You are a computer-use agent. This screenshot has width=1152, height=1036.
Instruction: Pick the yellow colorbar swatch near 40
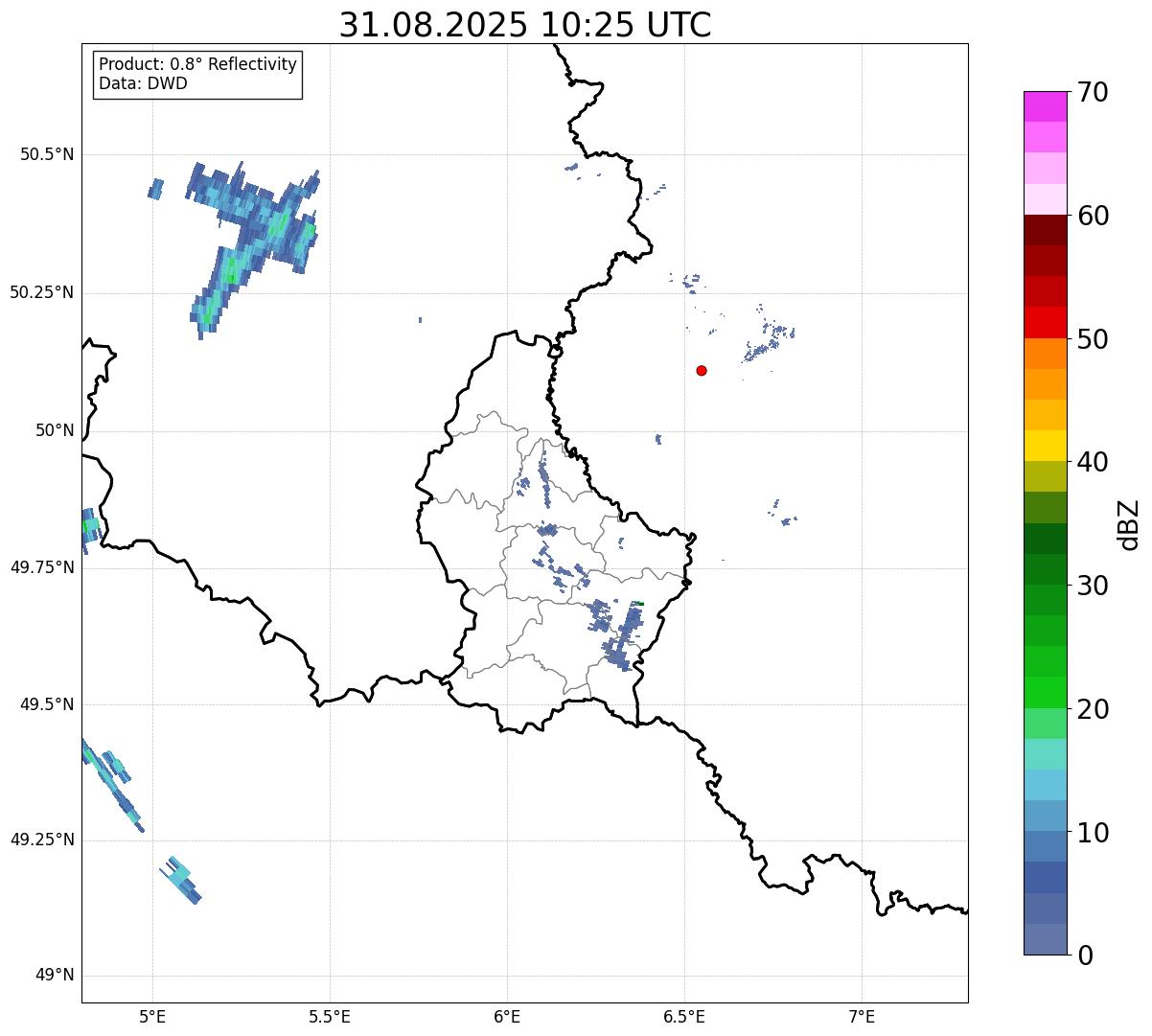[1046, 447]
